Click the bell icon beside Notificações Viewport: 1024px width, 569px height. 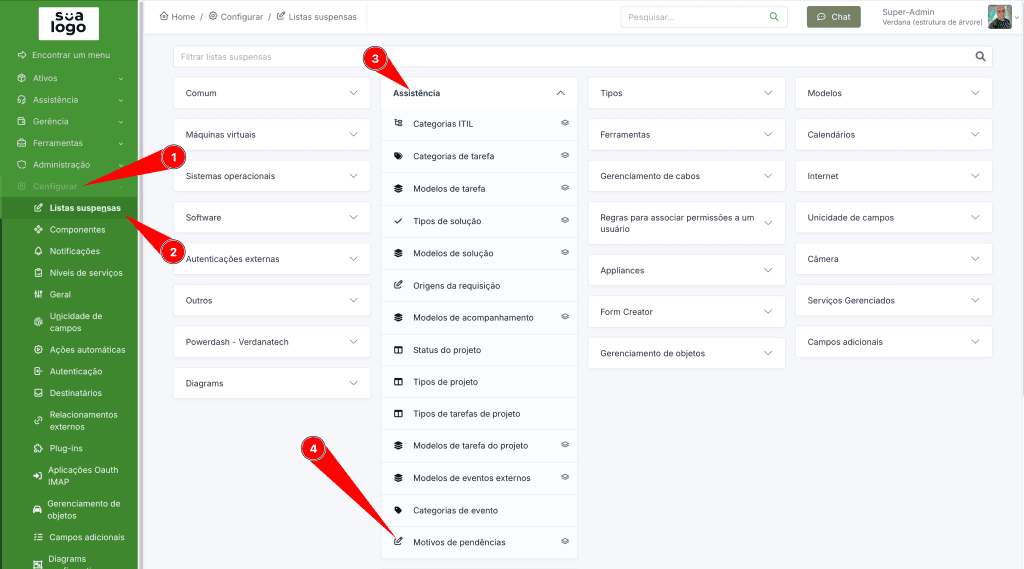[x=38, y=251]
